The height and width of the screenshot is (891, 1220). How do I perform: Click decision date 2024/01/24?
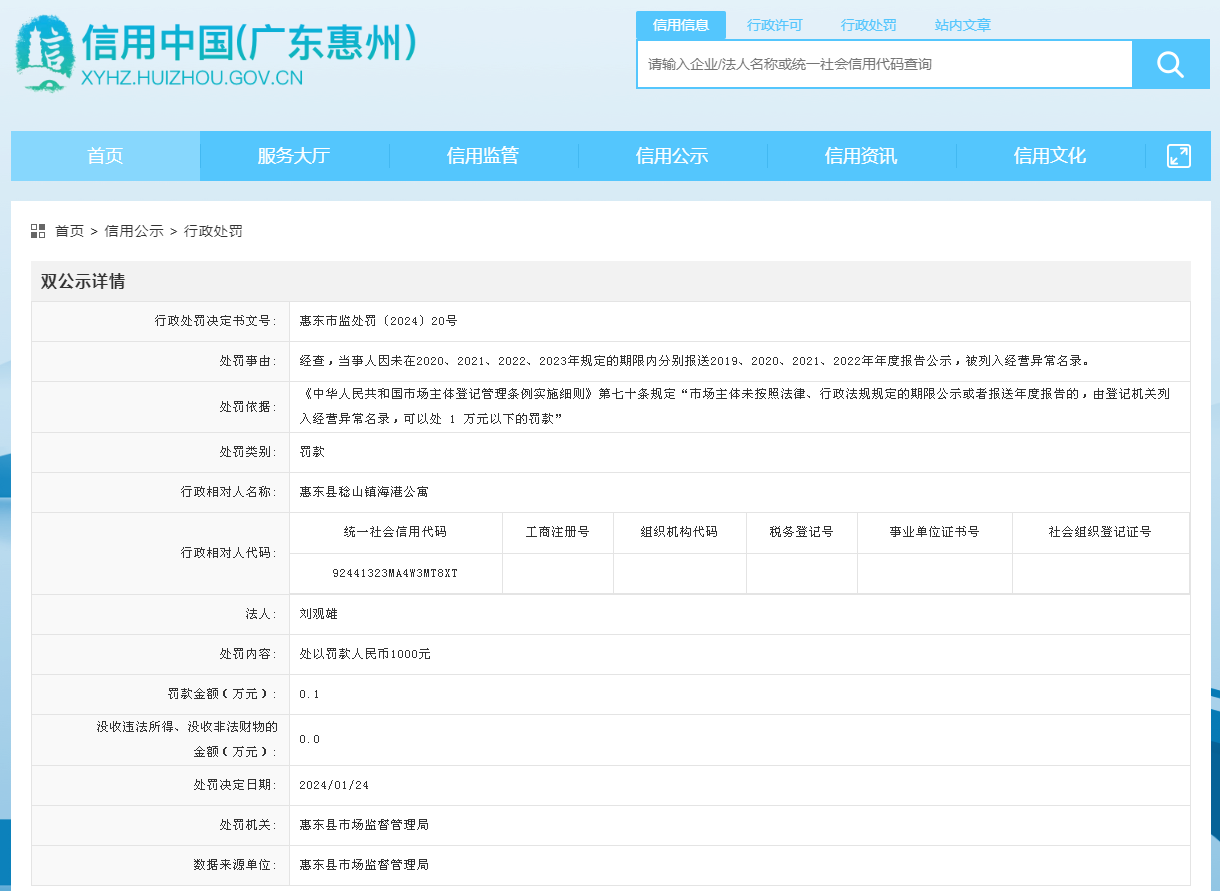click(334, 785)
